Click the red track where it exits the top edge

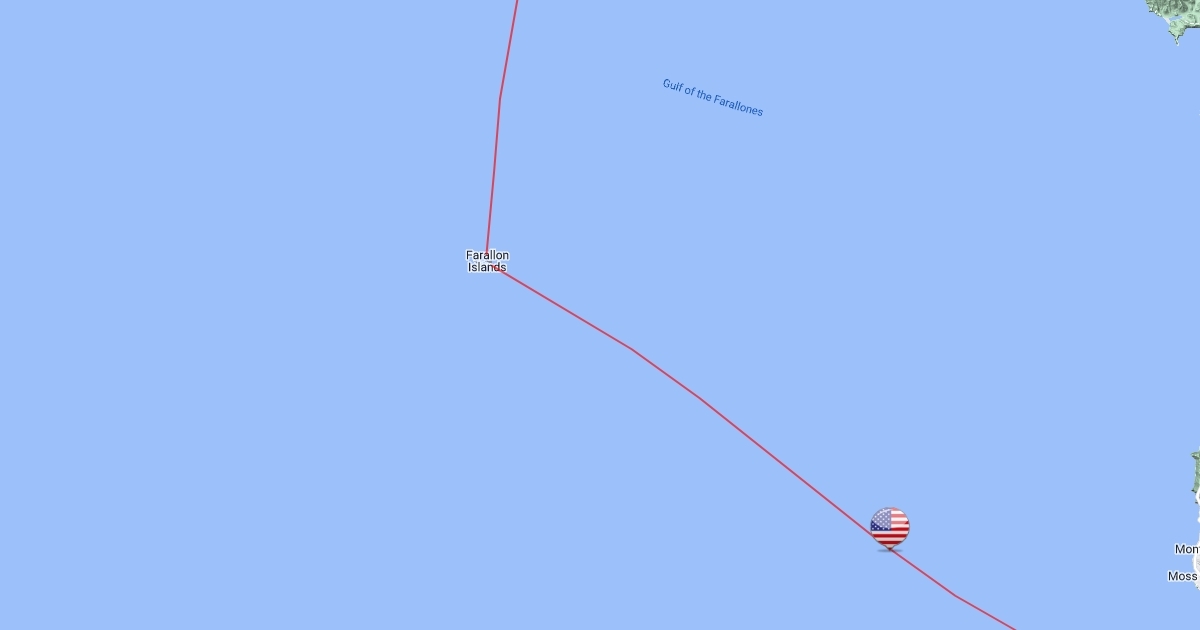(517, 3)
